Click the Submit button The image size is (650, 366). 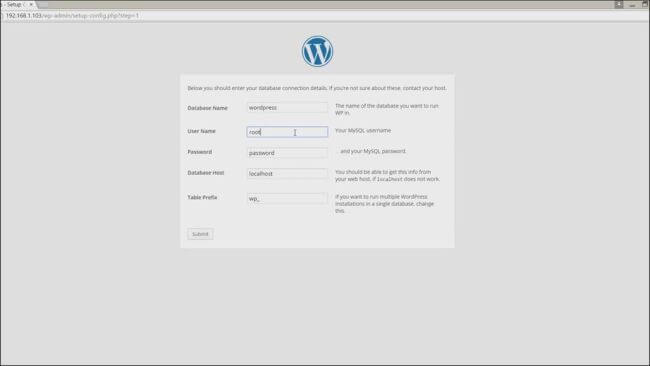[x=200, y=234]
